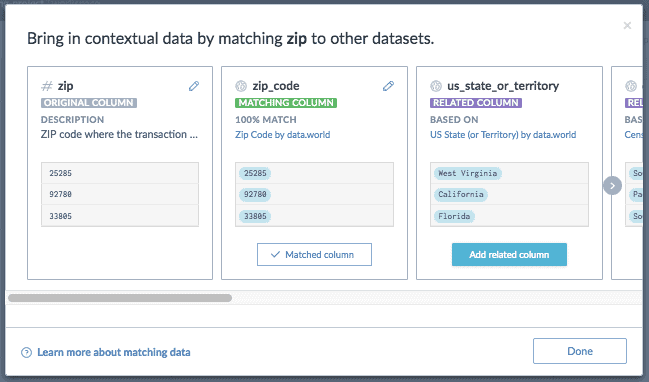Viewport: 649px width, 382px height.
Task: Advance to next related columns with arrow
Action: pos(613,186)
